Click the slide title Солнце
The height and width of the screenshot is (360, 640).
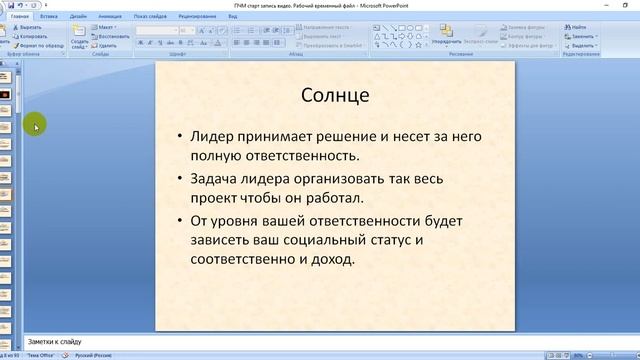(x=335, y=95)
